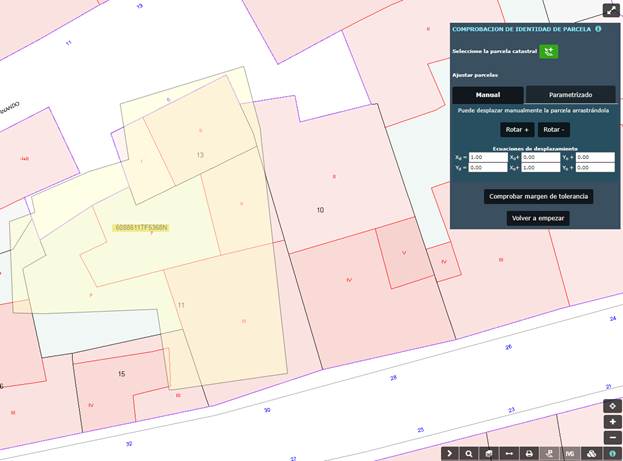Click Comprobar margen de tolerancia button
Image resolution: width=623 pixels, height=461 pixels.
(538, 196)
